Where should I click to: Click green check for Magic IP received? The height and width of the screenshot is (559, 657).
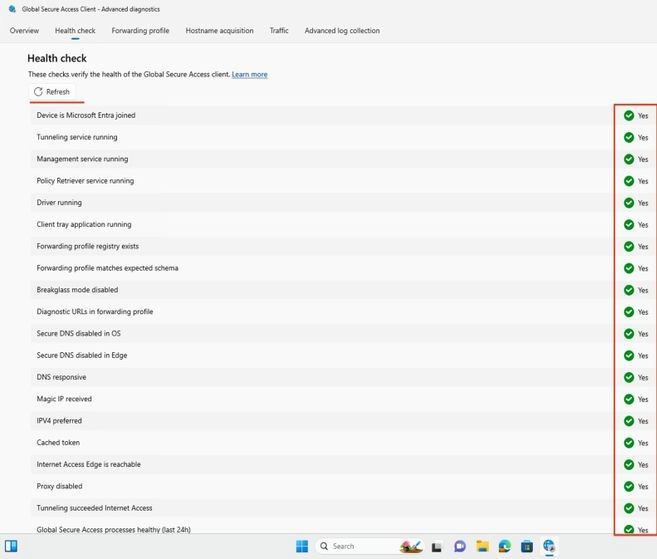click(629, 399)
